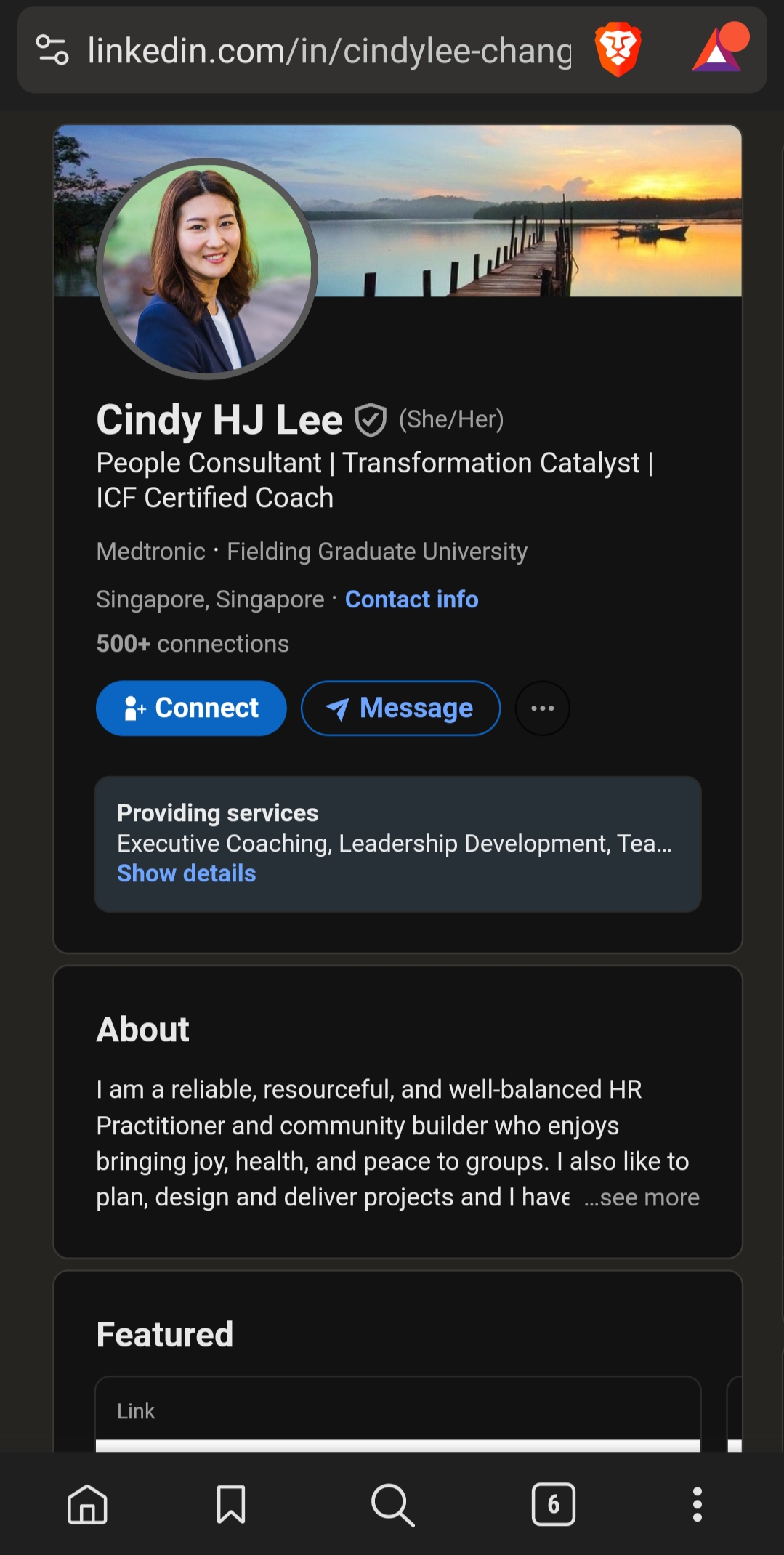Open the browser vertical dots menu
The height and width of the screenshot is (1555, 784).
click(x=697, y=1503)
